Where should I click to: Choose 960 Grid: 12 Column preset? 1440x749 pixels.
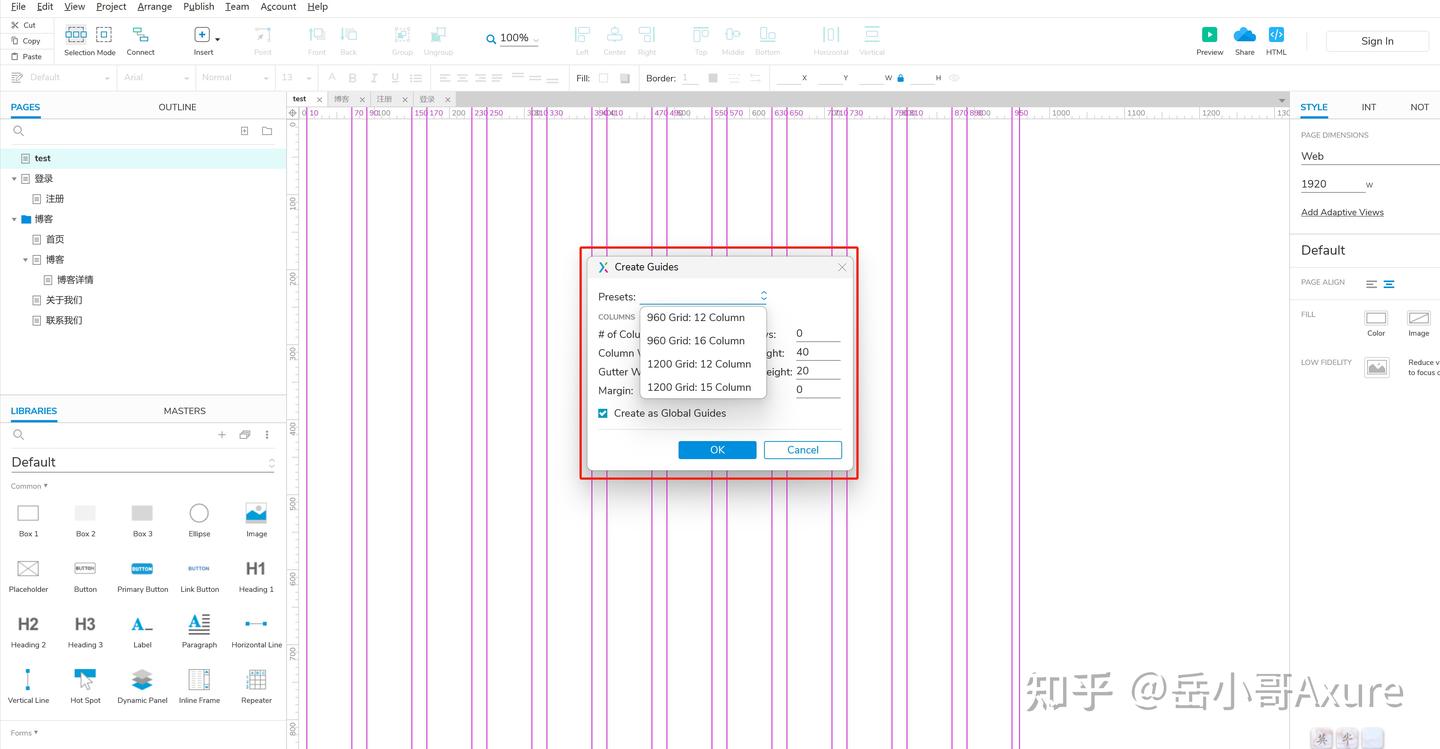pos(696,317)
